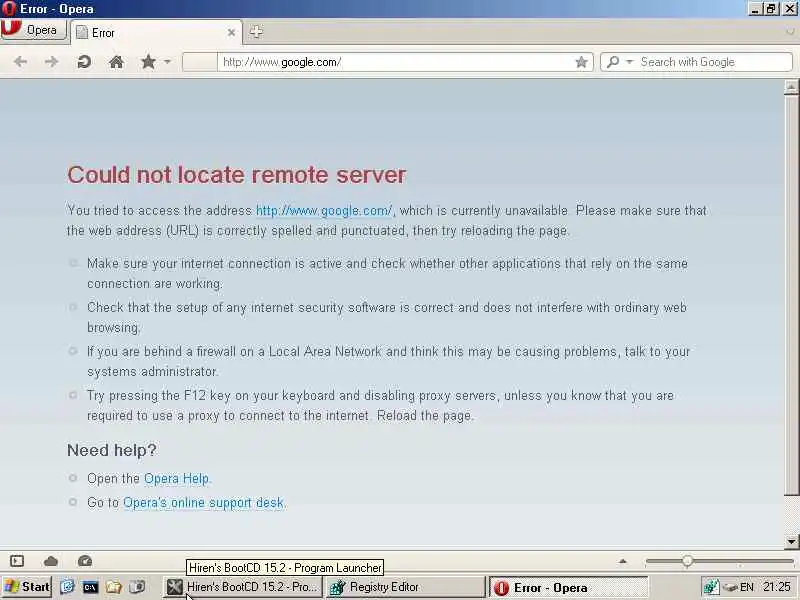The image size is (800, 600).
Task: Open the Opera main menu button
Action: point(34,30)
